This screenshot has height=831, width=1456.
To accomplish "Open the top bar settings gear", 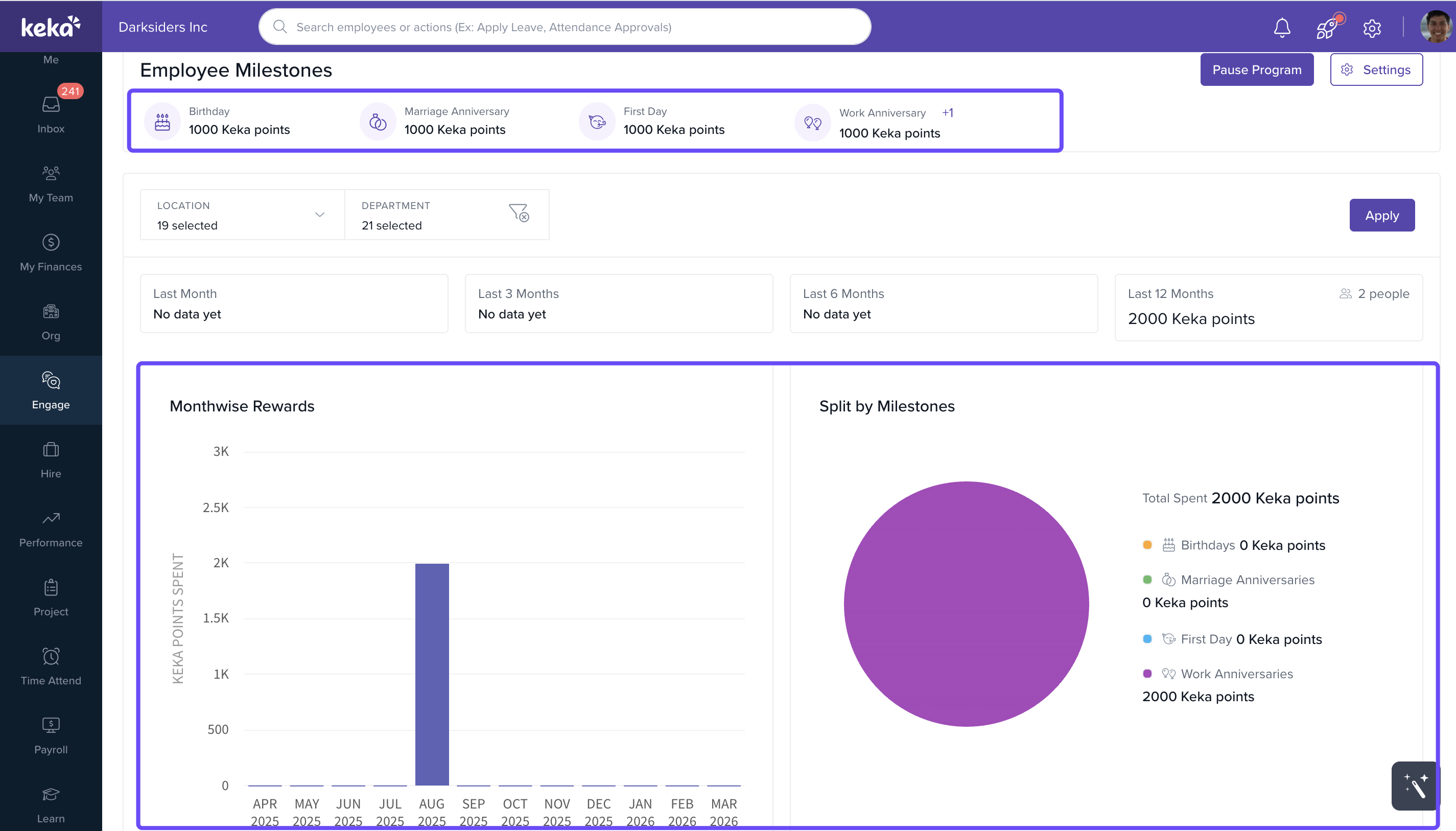I will [1372, 28].
